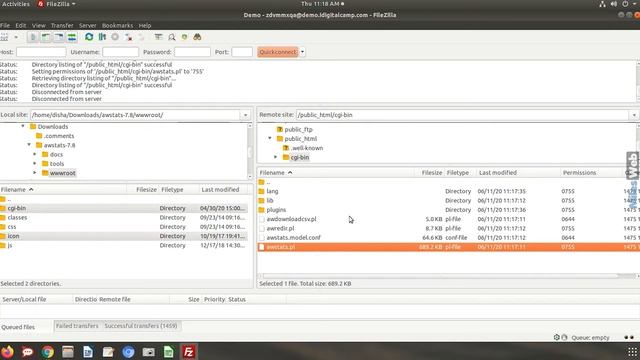Sort remote list by Last modified column
This screenshot has width=640, height=360.
click(x=498, y=173)
